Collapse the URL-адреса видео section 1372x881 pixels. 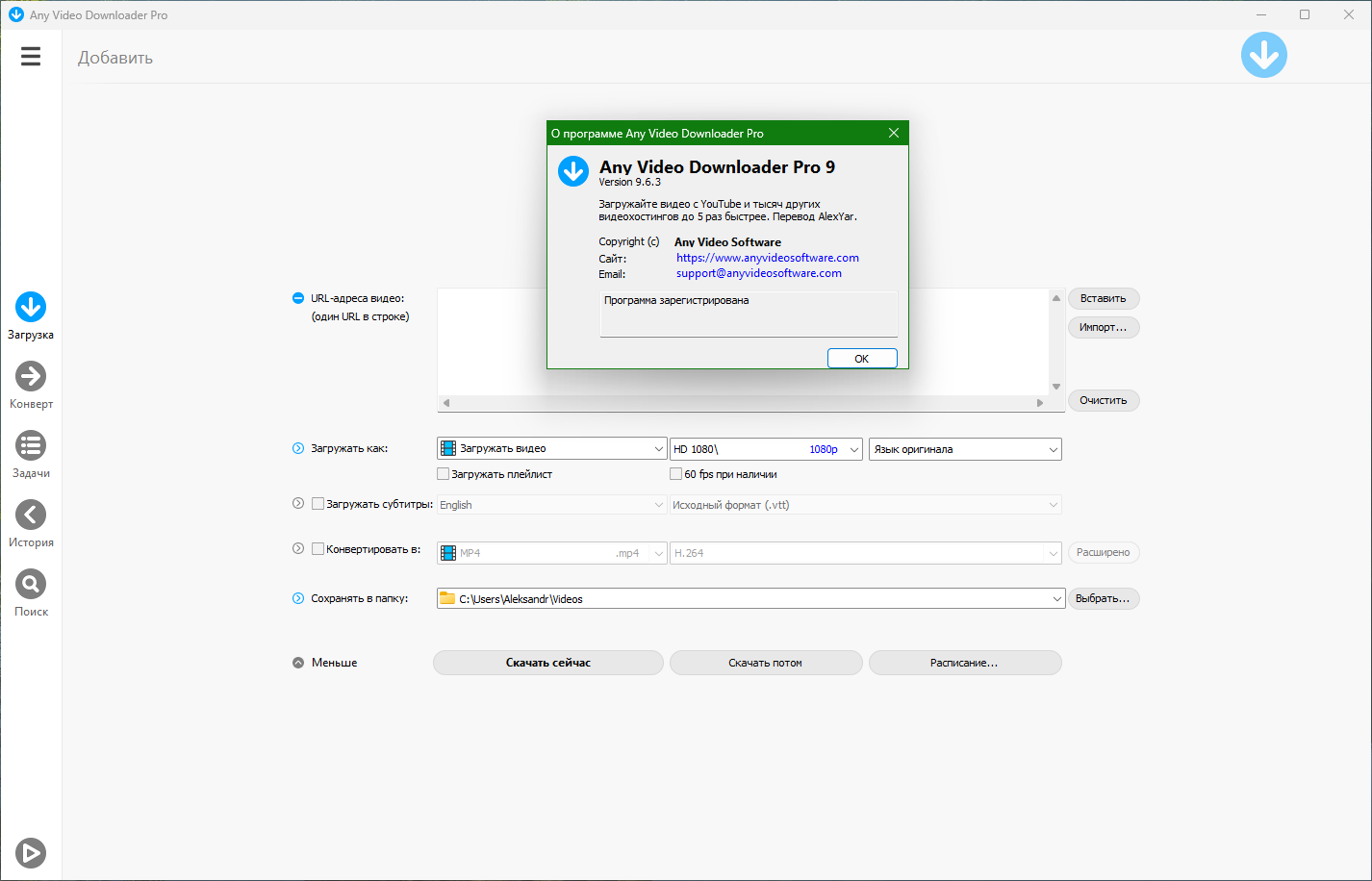tap(298, 298)
